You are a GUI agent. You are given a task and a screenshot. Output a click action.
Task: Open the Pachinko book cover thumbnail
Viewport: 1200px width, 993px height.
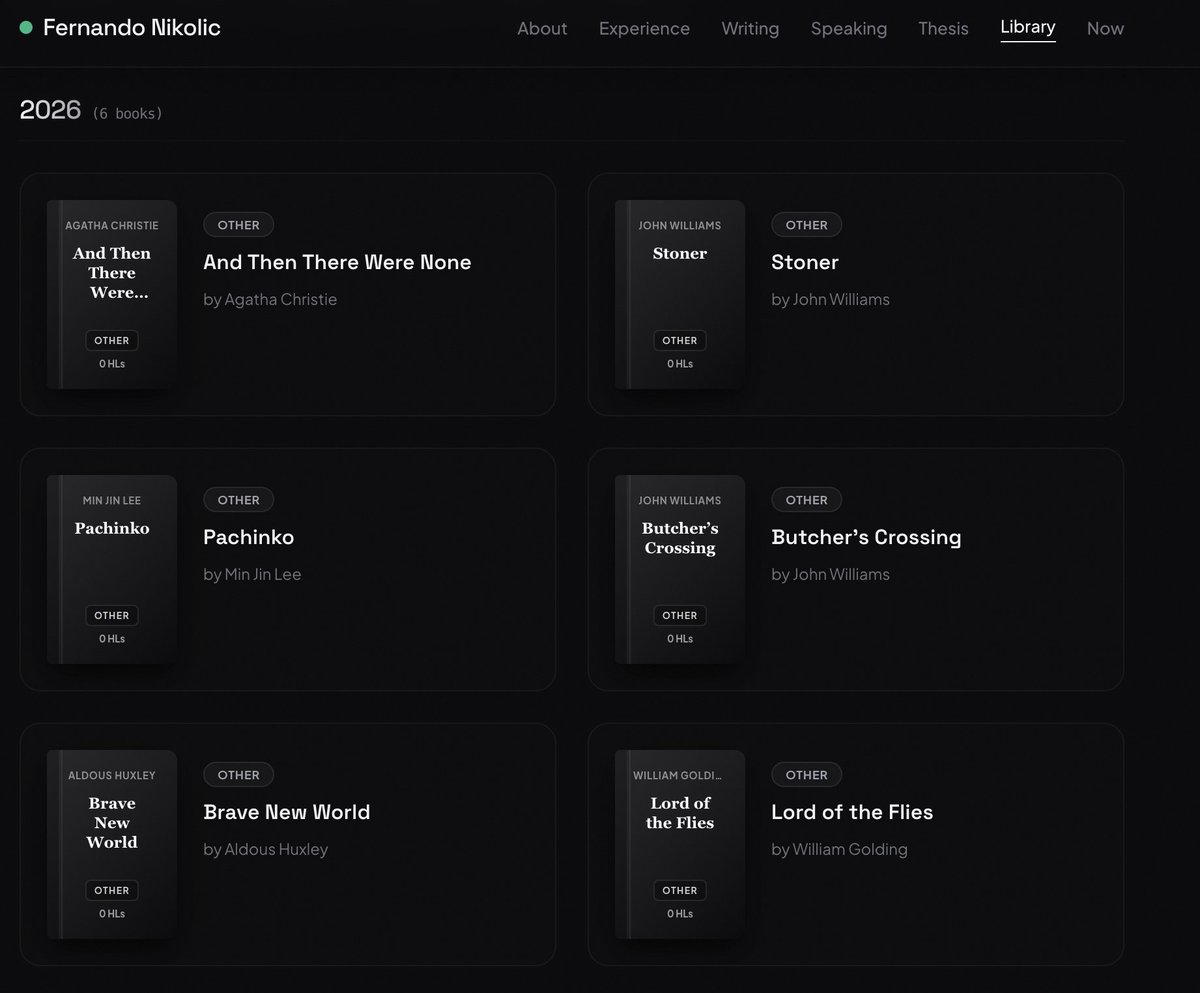click(112, 569)
